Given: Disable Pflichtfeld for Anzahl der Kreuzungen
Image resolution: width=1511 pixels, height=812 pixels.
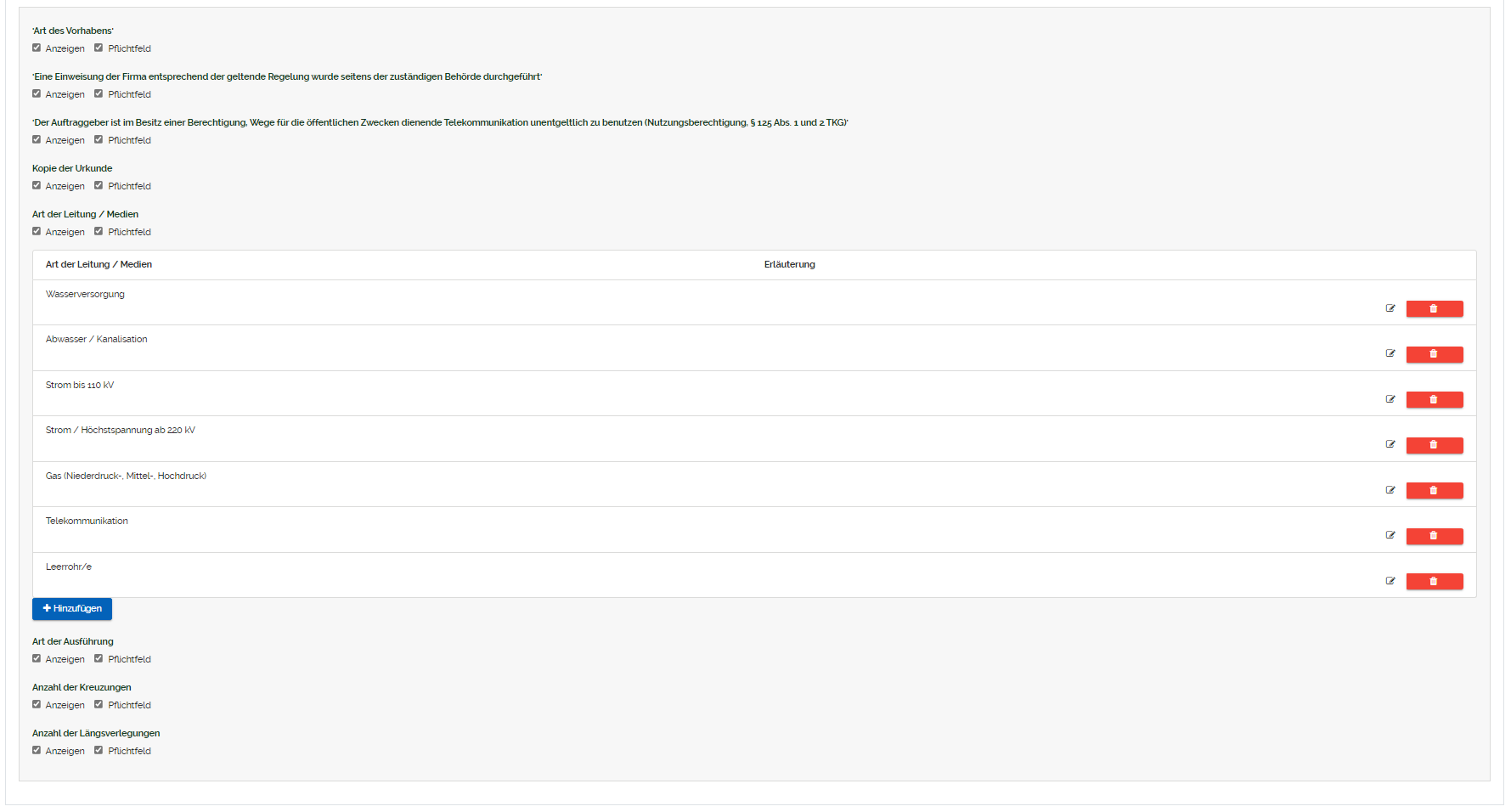Looking at the screenshot, I should click(99, 704).
